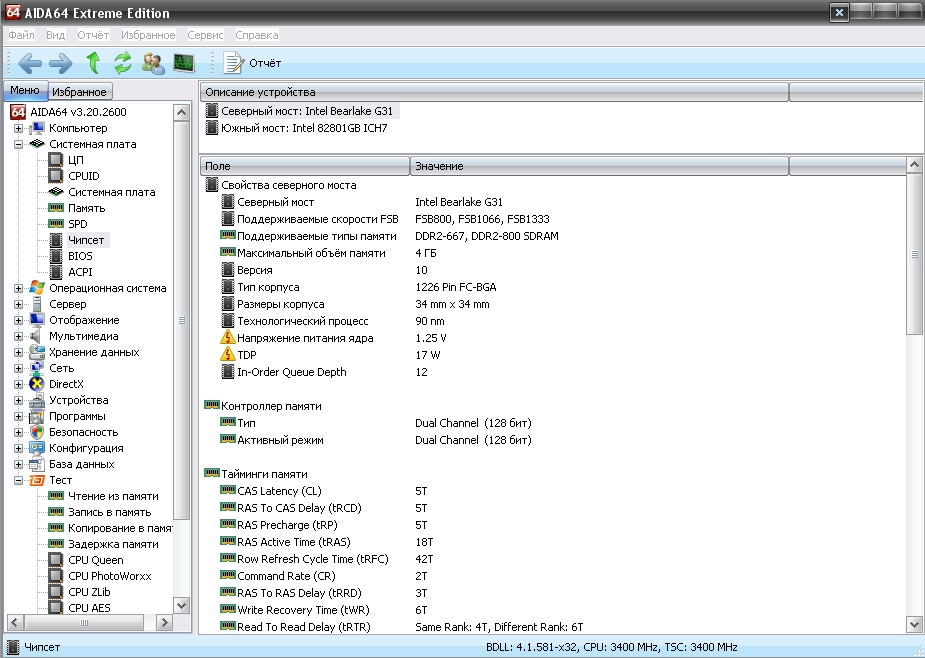925x658 pixels.
Task: Click the Программы icon in tree
Action: coord(37,416)
